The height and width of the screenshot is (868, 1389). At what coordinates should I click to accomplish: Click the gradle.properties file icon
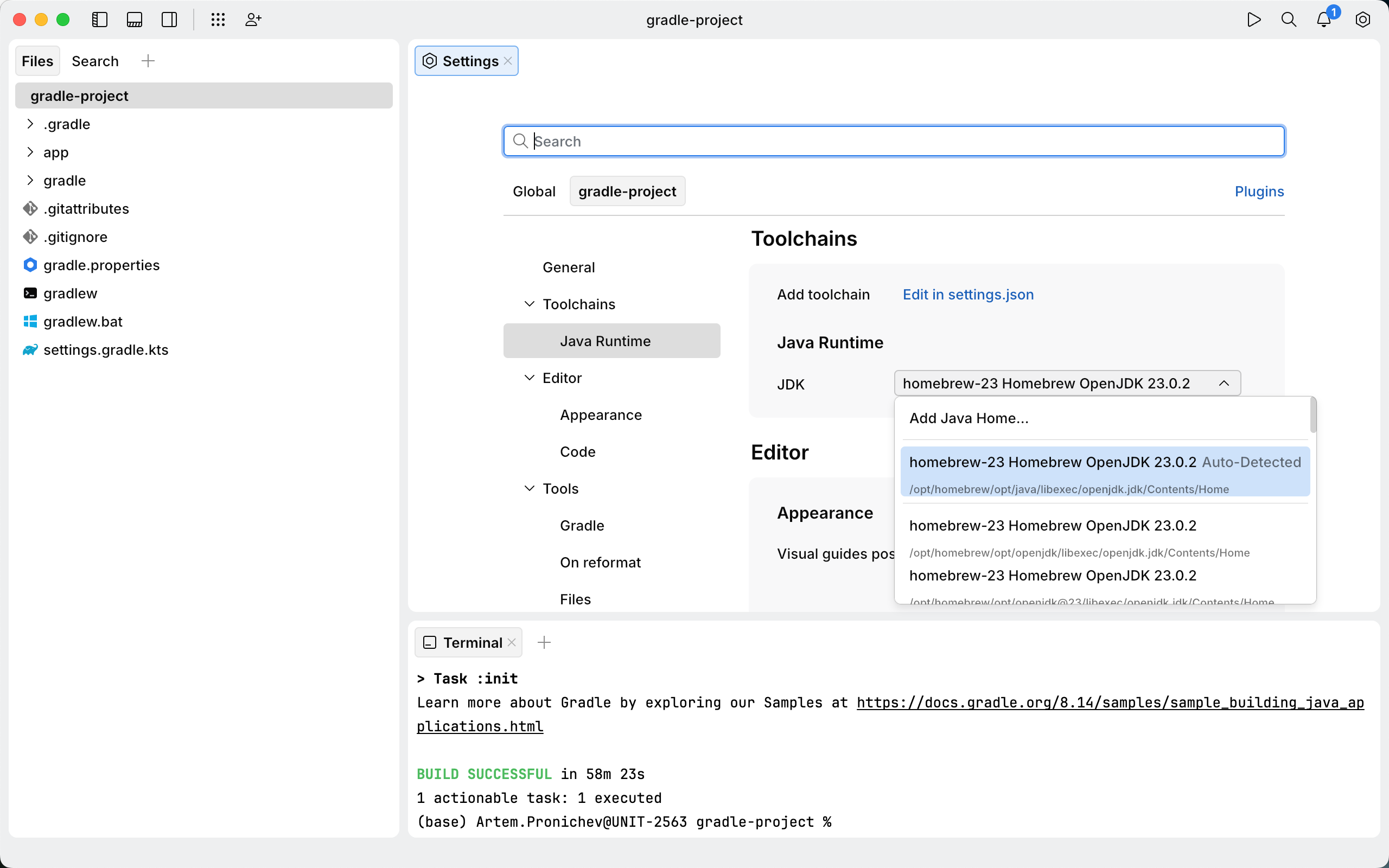[x=30, y=265]
